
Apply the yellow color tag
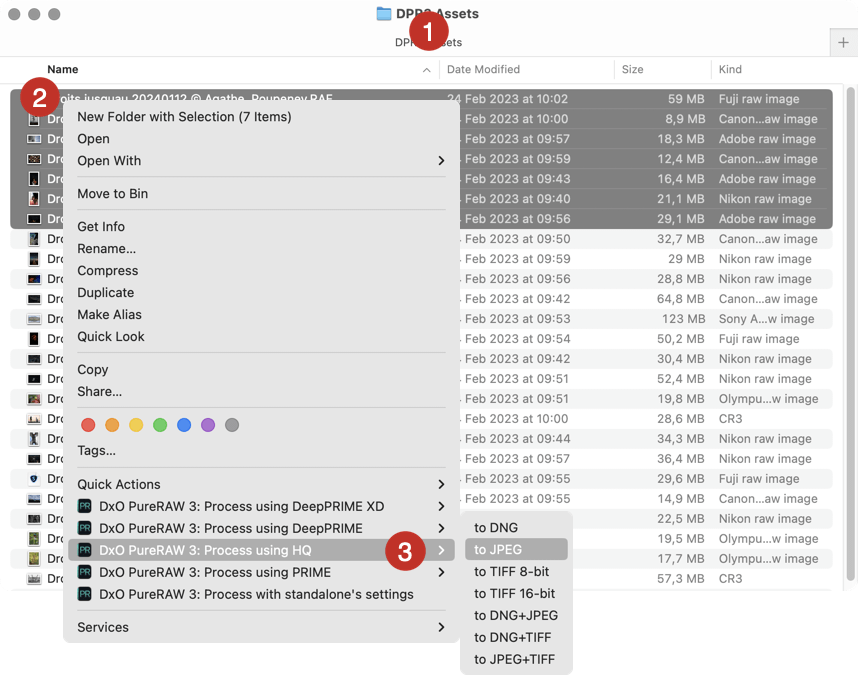pyautogui.click(x=136, y=425)
